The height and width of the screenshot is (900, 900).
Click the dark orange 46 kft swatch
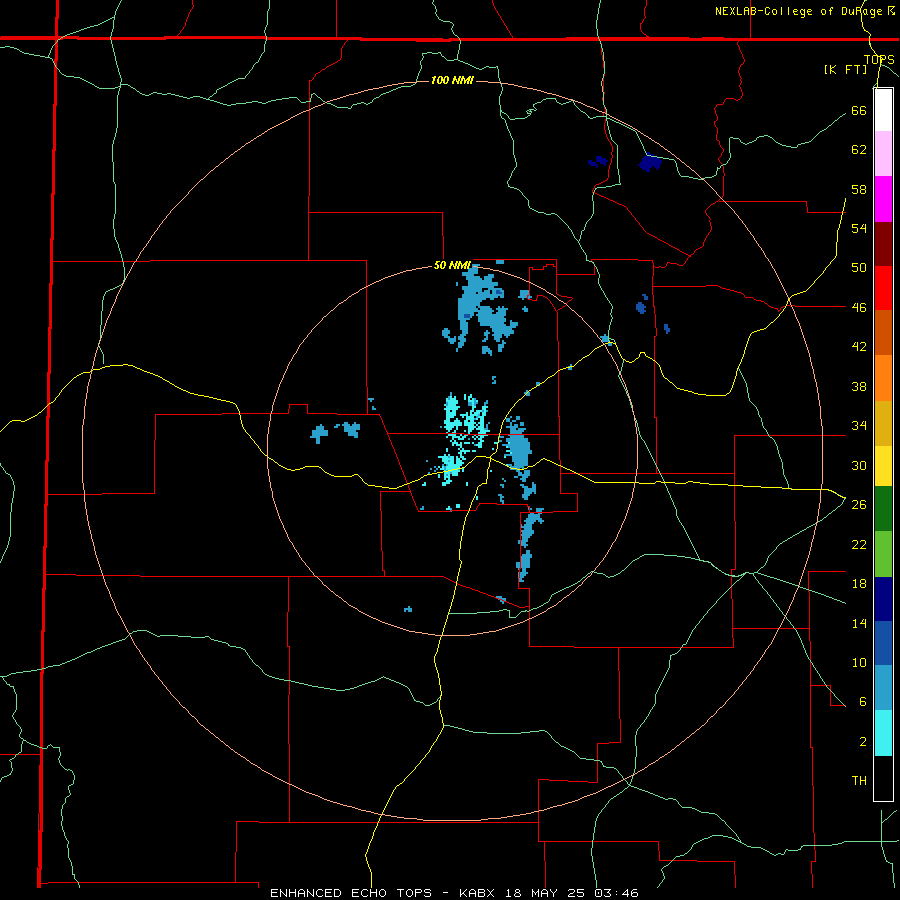[x=883, y=333]
